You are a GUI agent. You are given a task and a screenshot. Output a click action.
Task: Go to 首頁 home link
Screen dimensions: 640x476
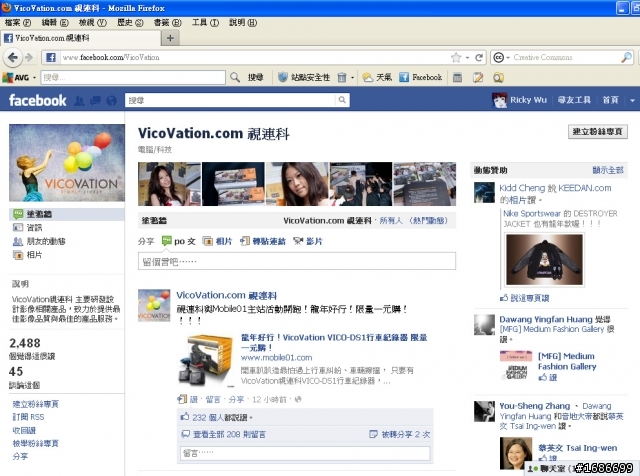[611, 100]
